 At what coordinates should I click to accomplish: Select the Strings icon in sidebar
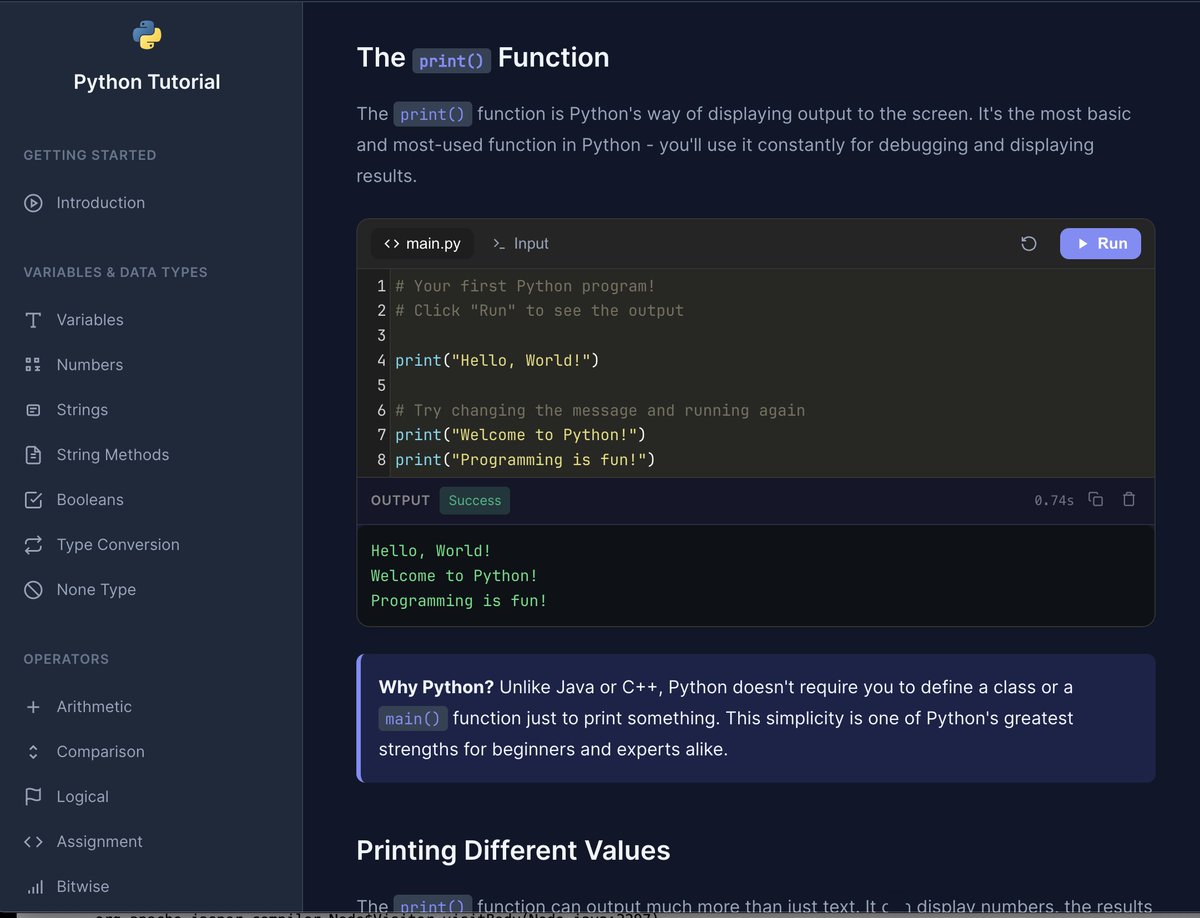coord(32,410)
